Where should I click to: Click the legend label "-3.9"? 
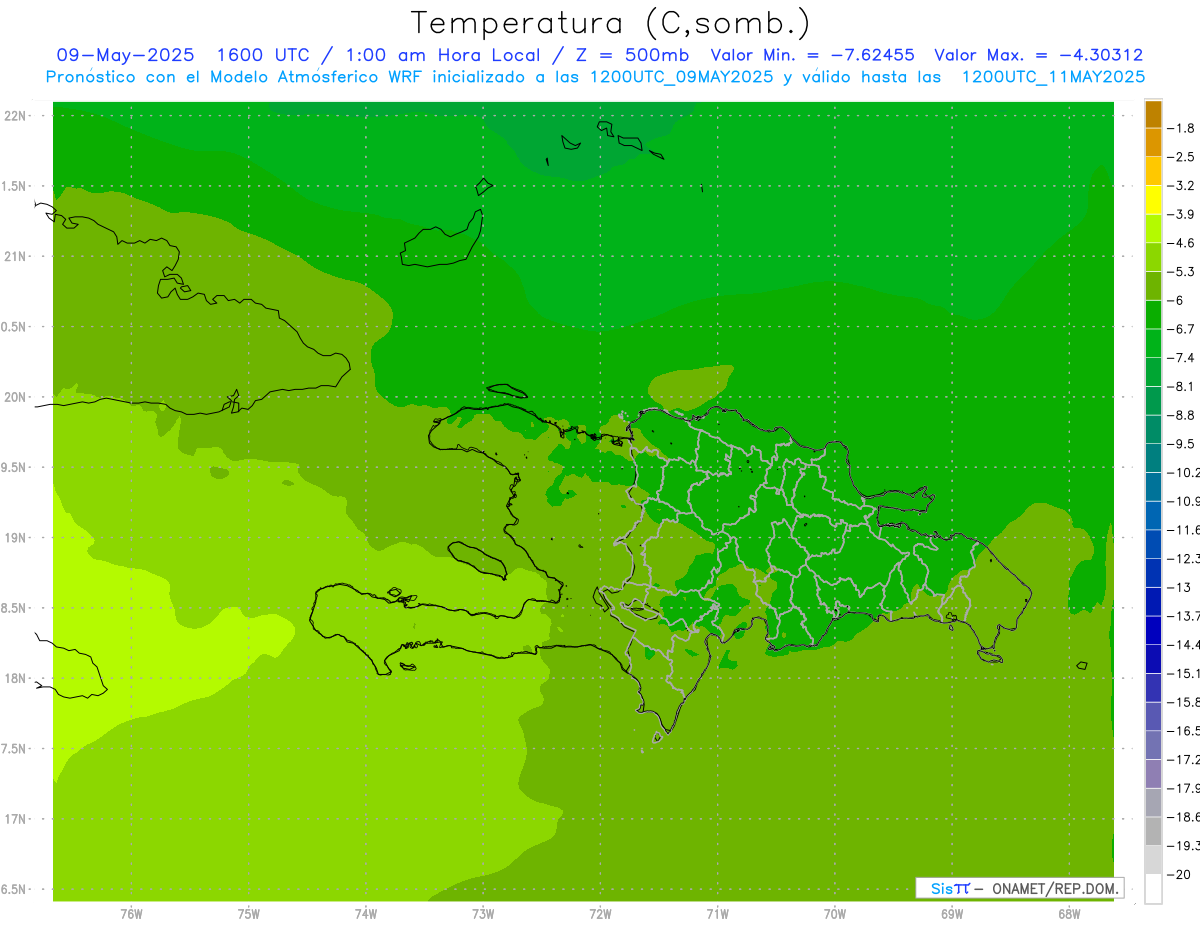(x=1183, y=214)
